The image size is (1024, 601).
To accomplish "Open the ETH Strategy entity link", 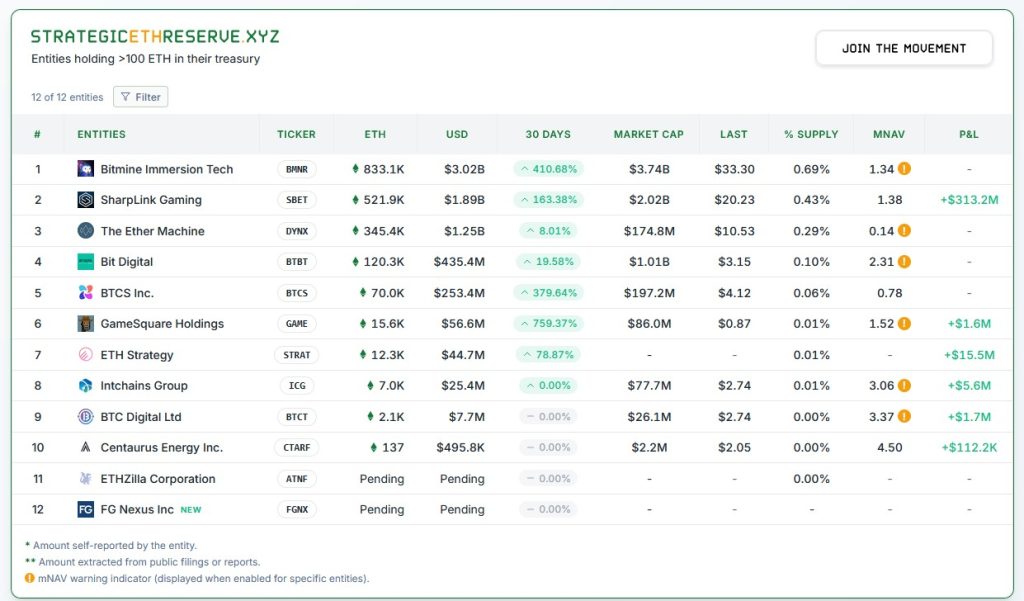I will (x=137, y=355).
